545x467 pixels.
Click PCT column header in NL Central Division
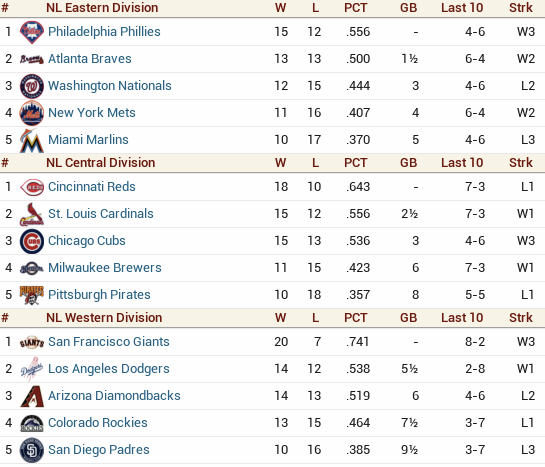pos(356,163)
